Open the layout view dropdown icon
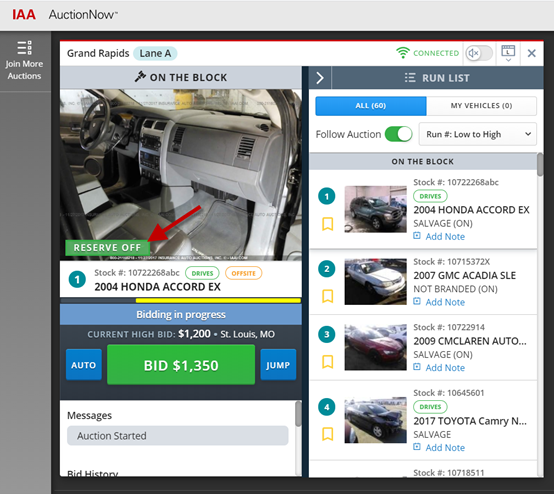 (x=508, y=53)
